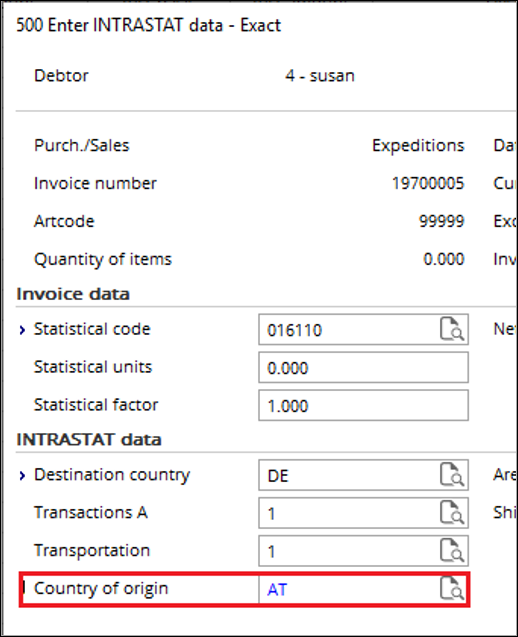Select the Artcode value 99999

point(442,221)
